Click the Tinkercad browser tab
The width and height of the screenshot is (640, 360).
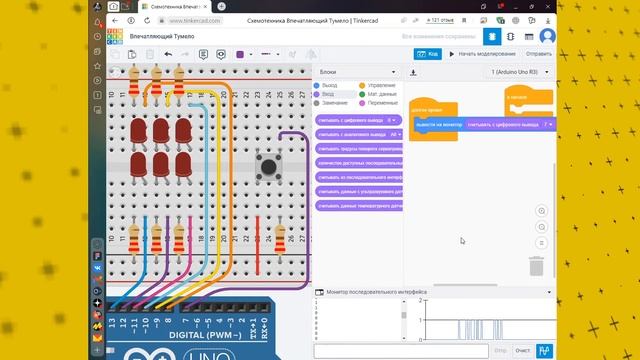(x=174, y=7)
